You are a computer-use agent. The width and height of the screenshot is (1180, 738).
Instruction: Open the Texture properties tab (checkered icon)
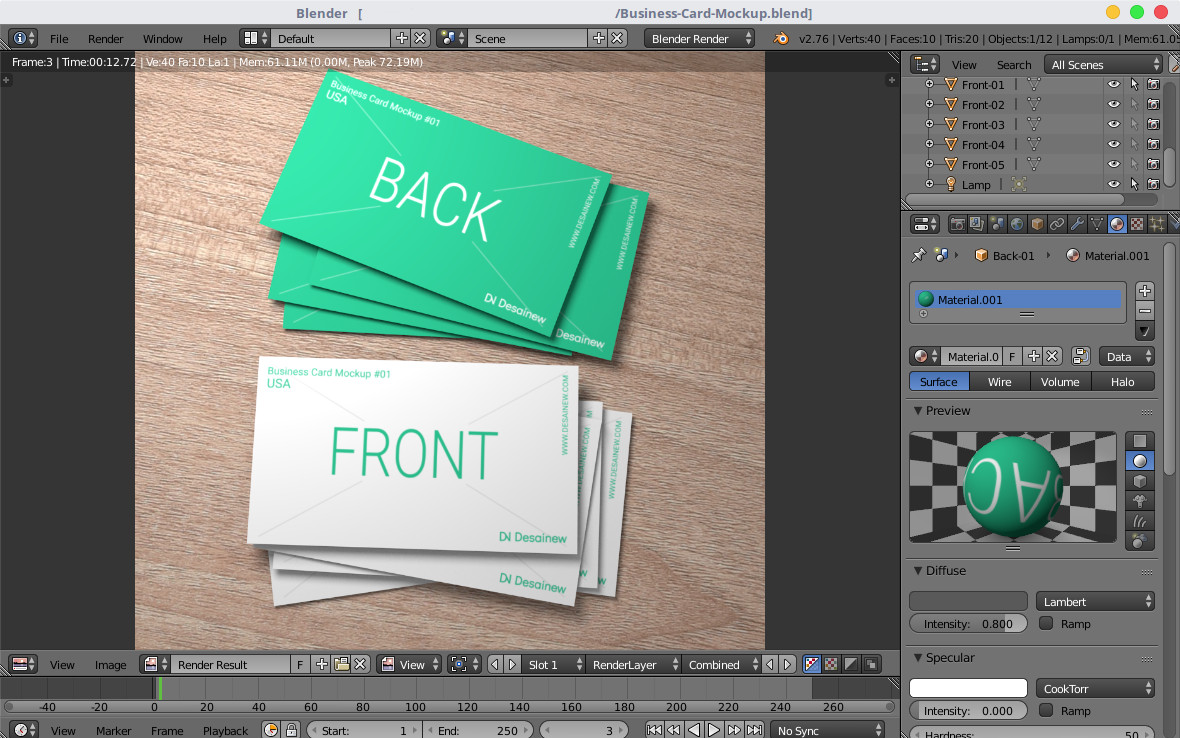pyautogui.click(x=1136, y=223)
